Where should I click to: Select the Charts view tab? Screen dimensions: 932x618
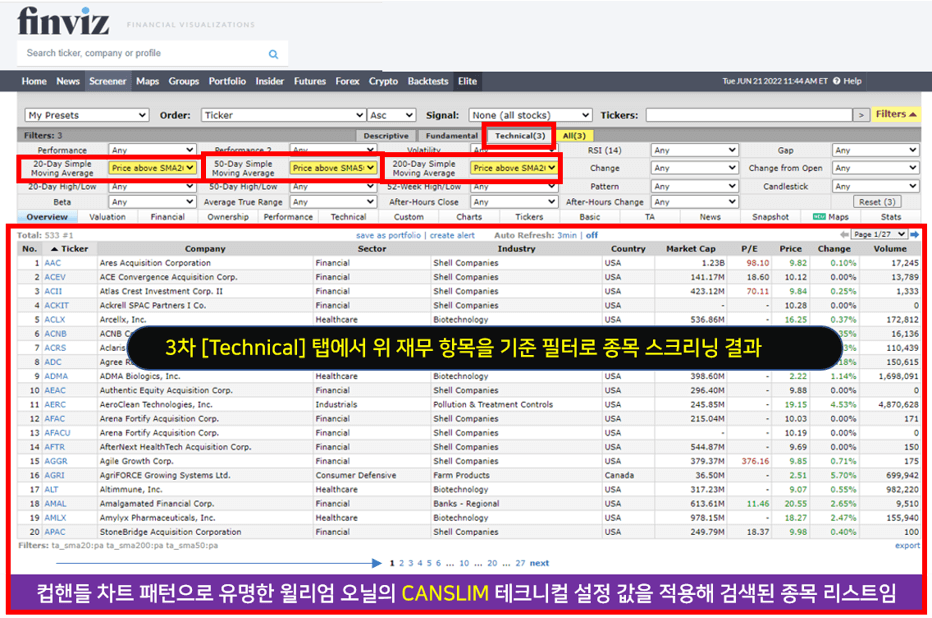click(x=469, y=217)
